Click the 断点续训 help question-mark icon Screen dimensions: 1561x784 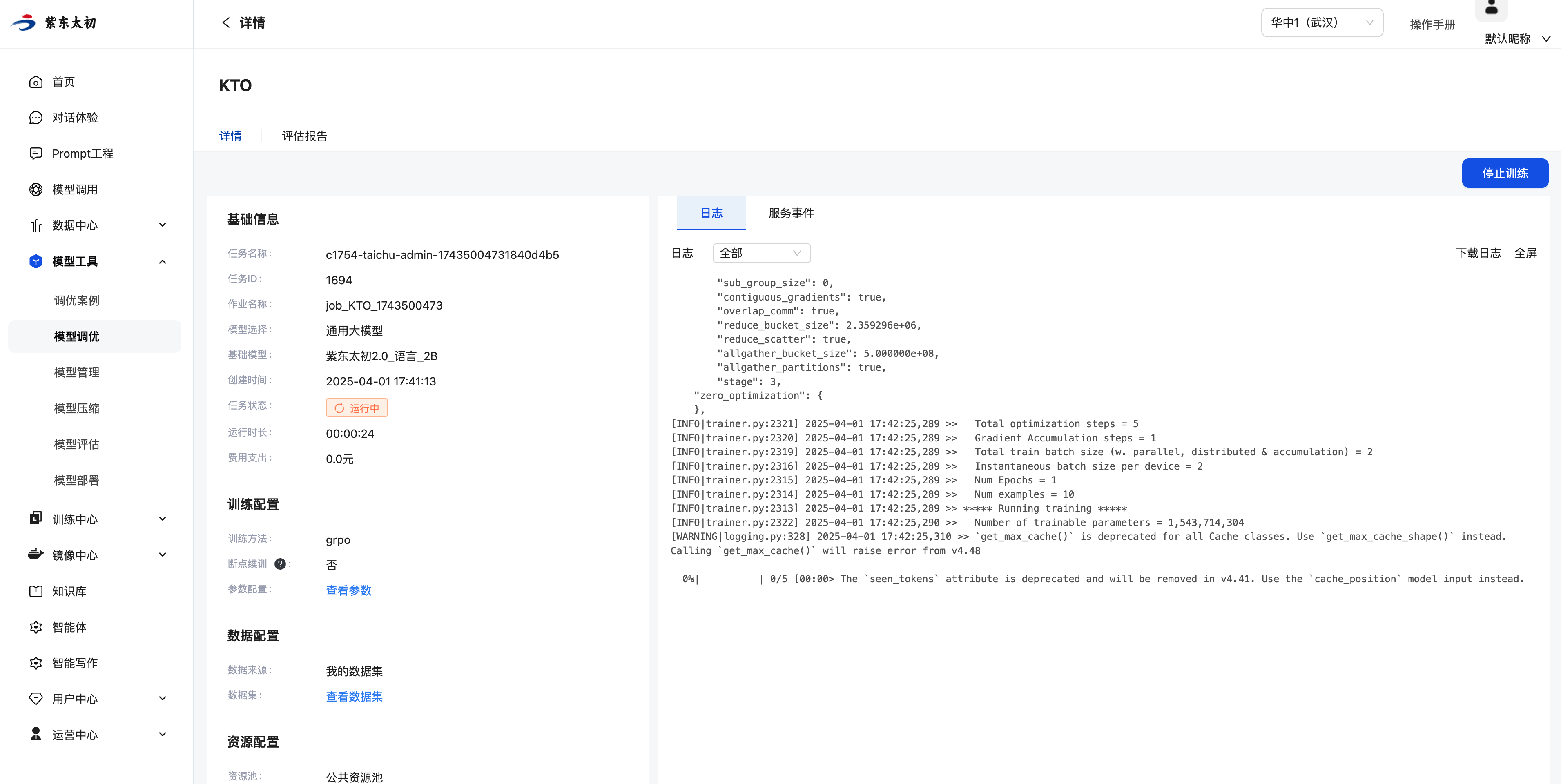click(x=280, y=564)
